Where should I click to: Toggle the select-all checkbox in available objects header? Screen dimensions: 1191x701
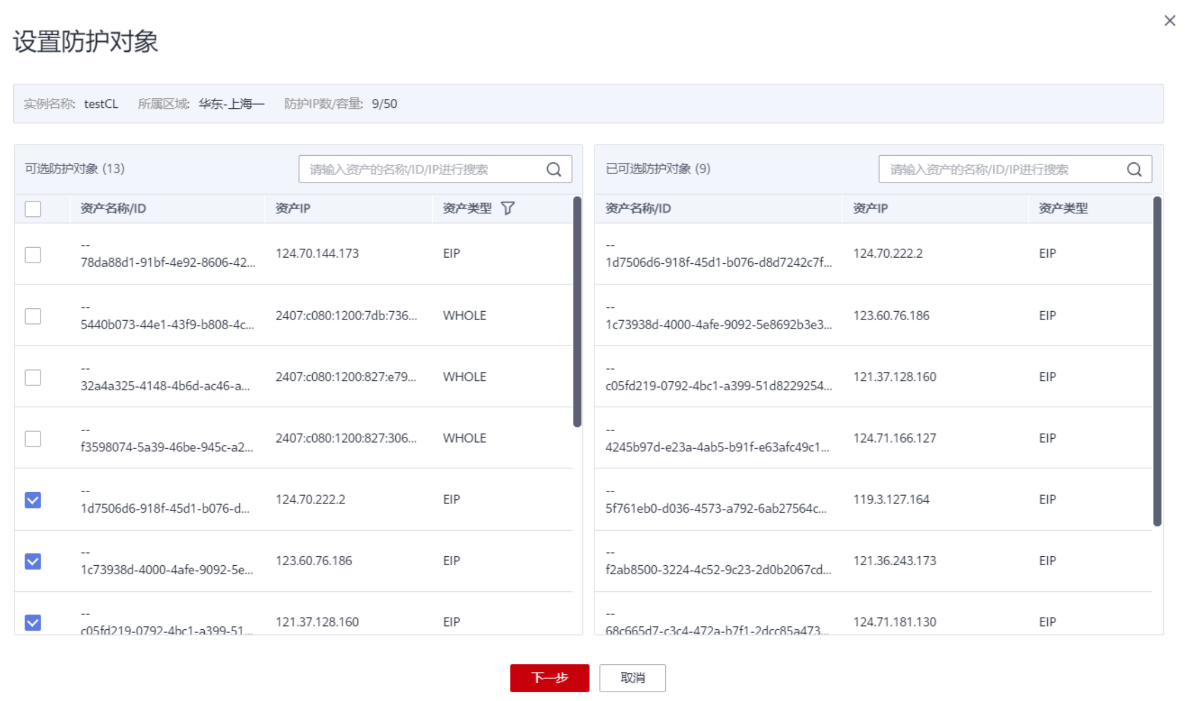(33, 209)
